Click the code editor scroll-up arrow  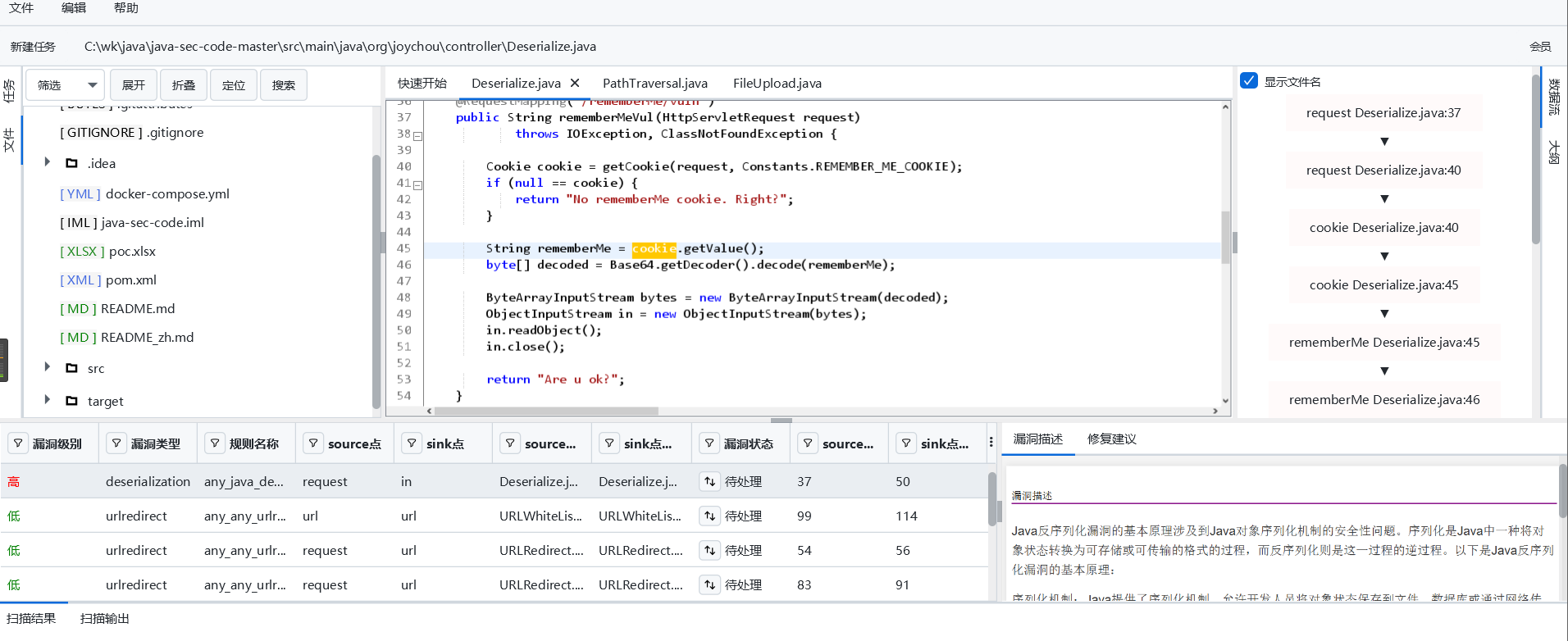1226,107
